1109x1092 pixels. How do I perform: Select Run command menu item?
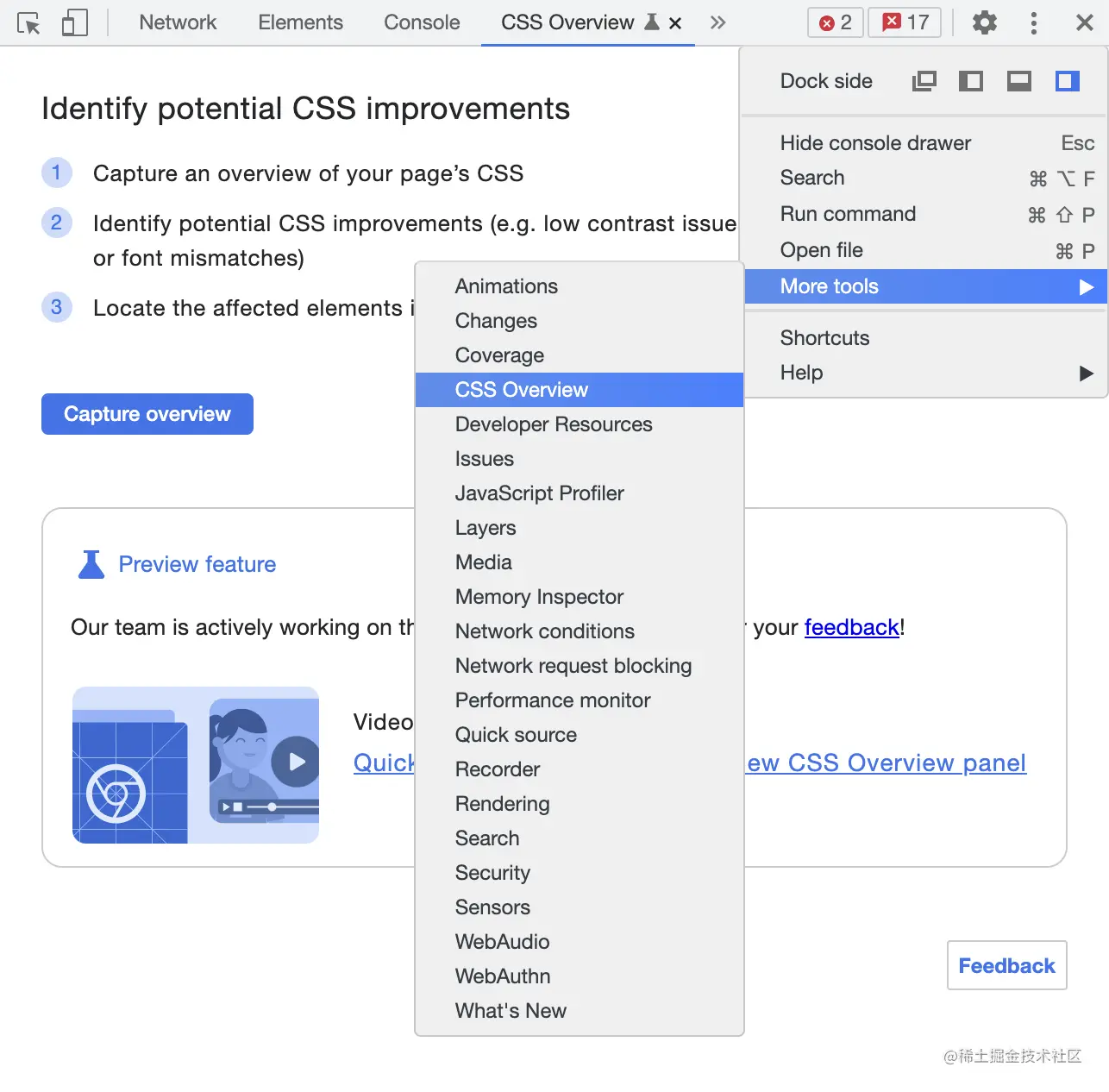point(925,214)
